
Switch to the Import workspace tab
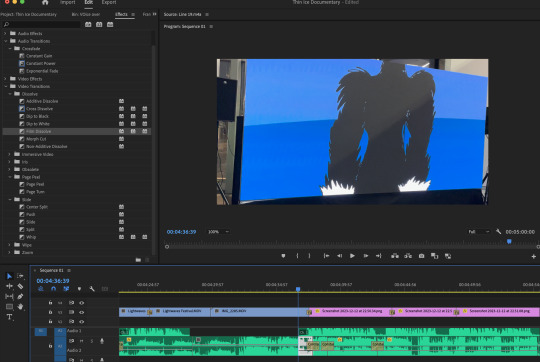pyautogui.click(x=68, y=2)
